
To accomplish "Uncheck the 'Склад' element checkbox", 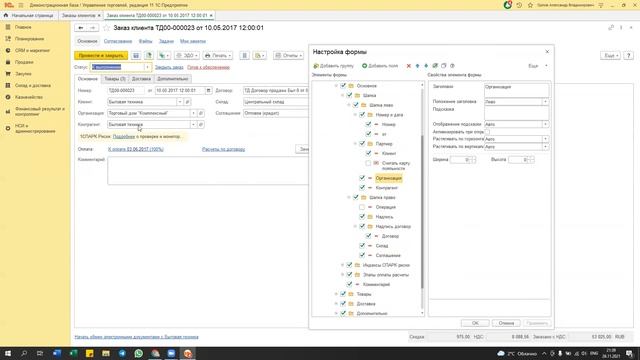I will click(362, 246).
